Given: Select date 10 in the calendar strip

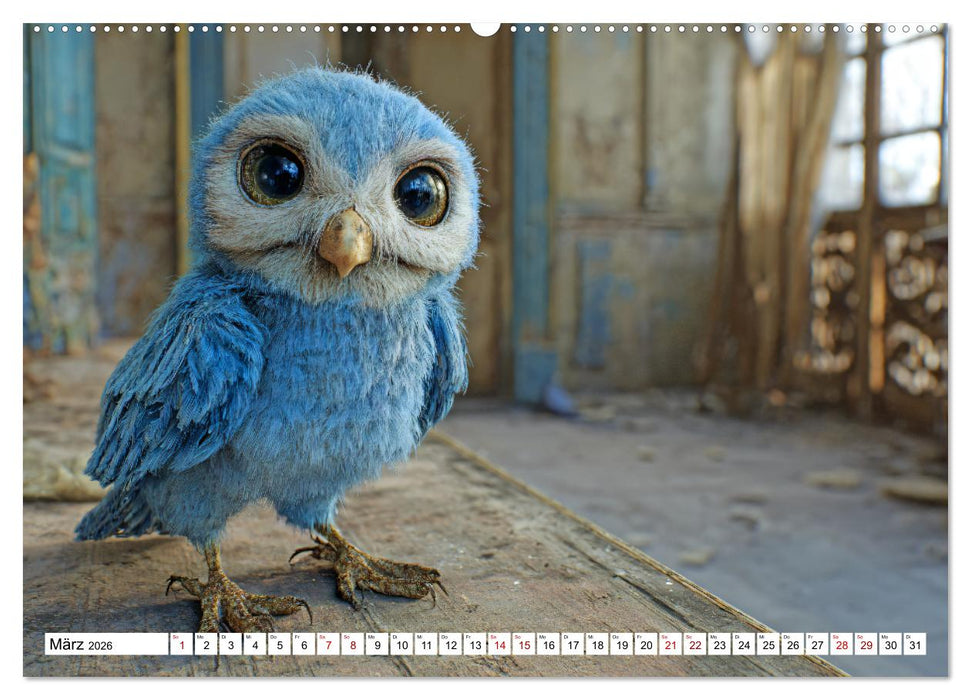Looking at the screenshot, I should pyautogui.click(x=401, y=644).
